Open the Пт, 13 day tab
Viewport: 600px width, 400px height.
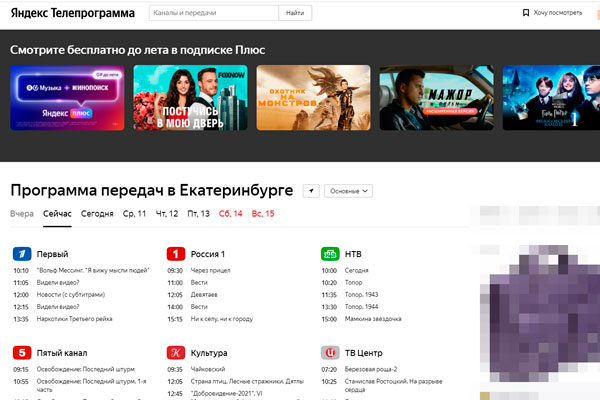pyautogui.click(x=199, y=214)
